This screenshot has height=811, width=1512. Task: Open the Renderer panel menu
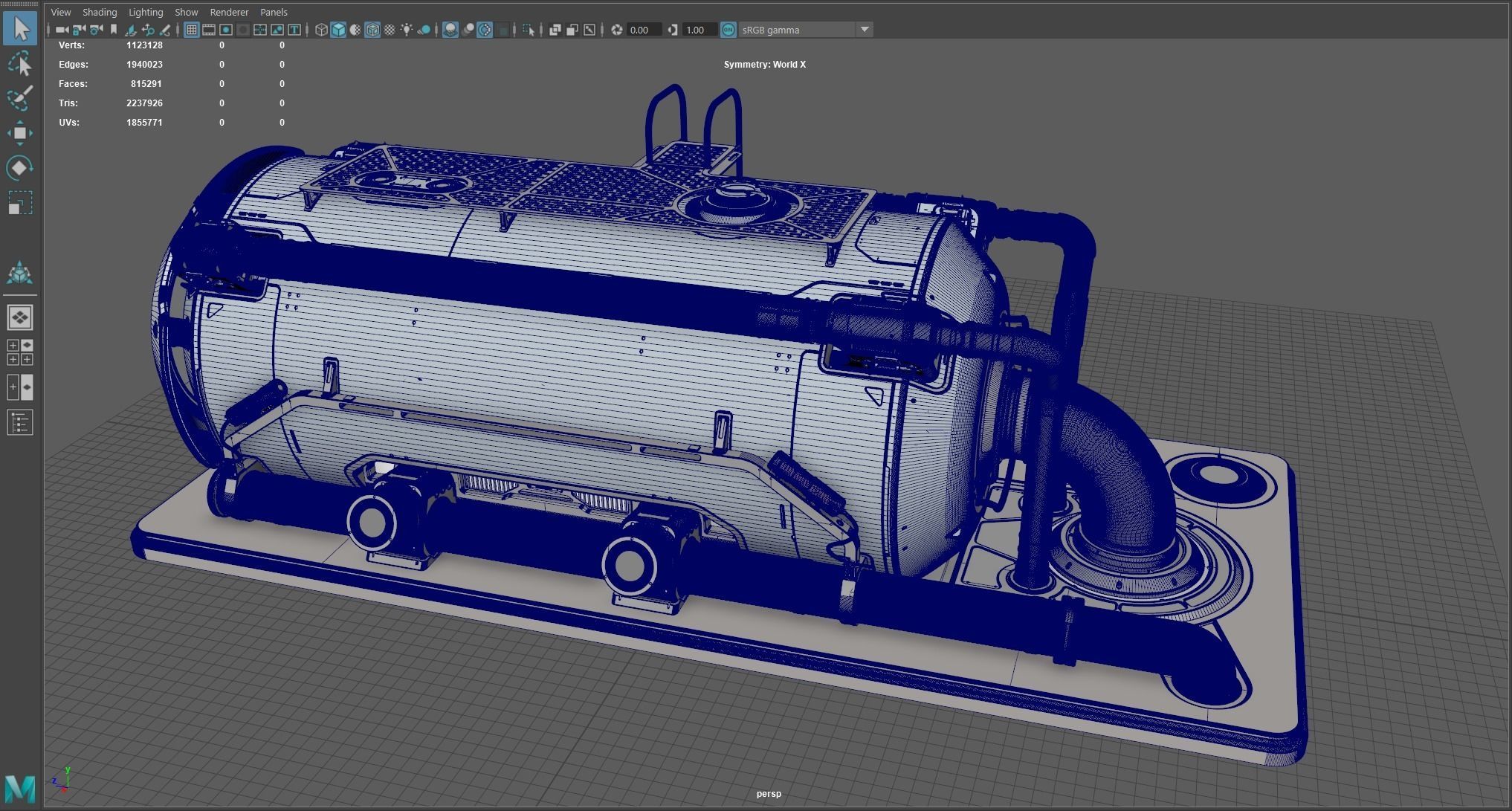[229, 12]
